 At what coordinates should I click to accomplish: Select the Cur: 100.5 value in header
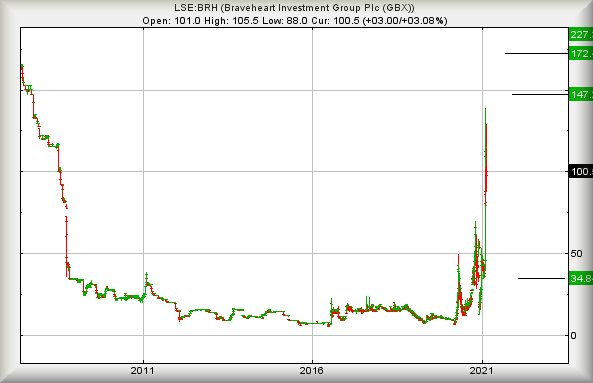pos(335,21)
